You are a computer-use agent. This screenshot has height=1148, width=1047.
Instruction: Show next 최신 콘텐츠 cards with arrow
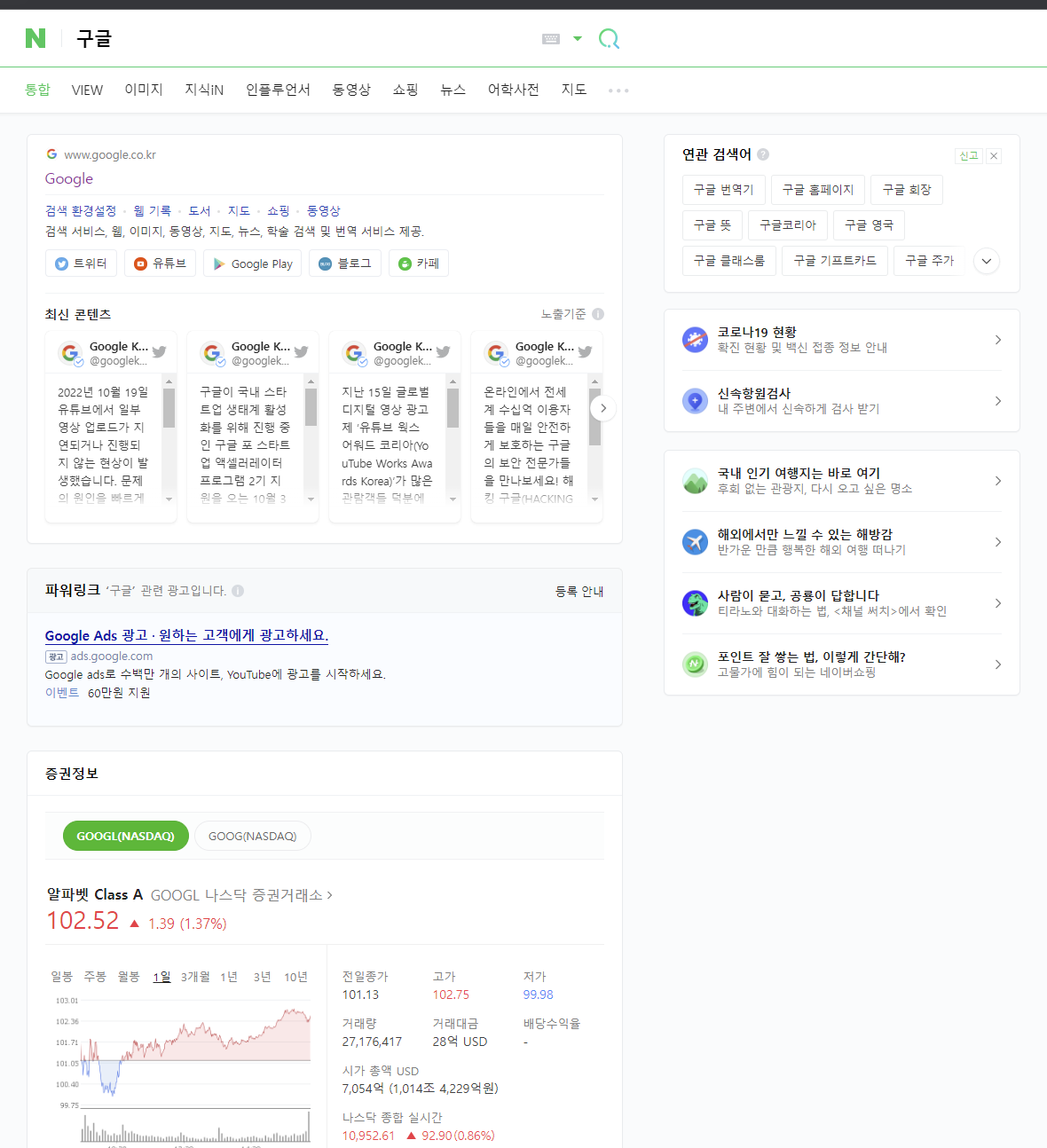click(603, 408)
